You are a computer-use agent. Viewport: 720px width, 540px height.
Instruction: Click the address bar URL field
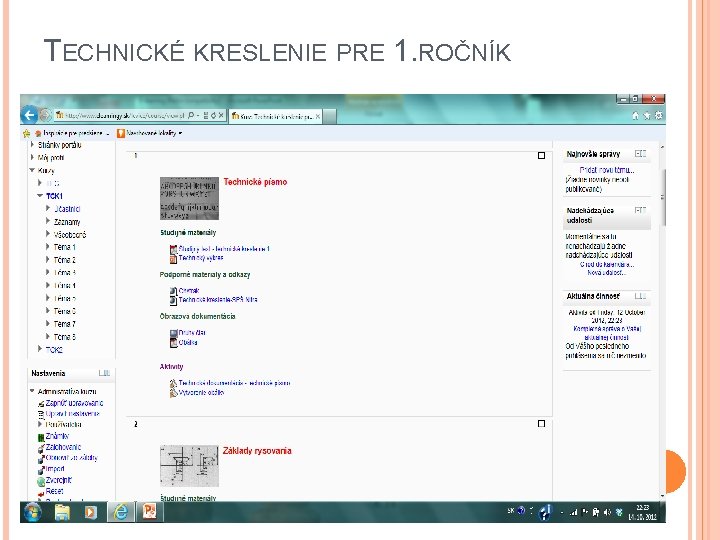120,116
